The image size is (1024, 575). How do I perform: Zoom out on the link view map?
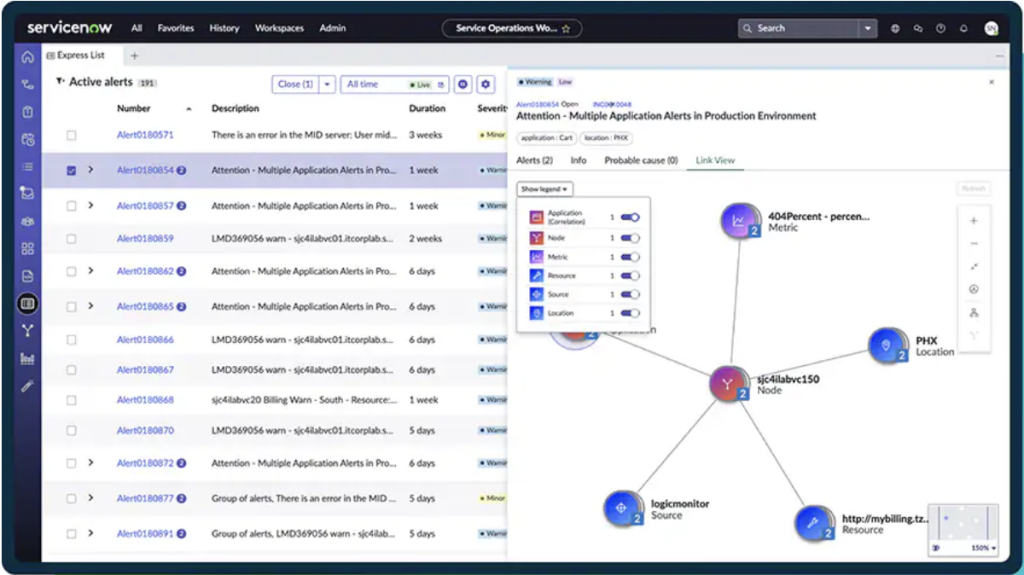pos(973,244)
